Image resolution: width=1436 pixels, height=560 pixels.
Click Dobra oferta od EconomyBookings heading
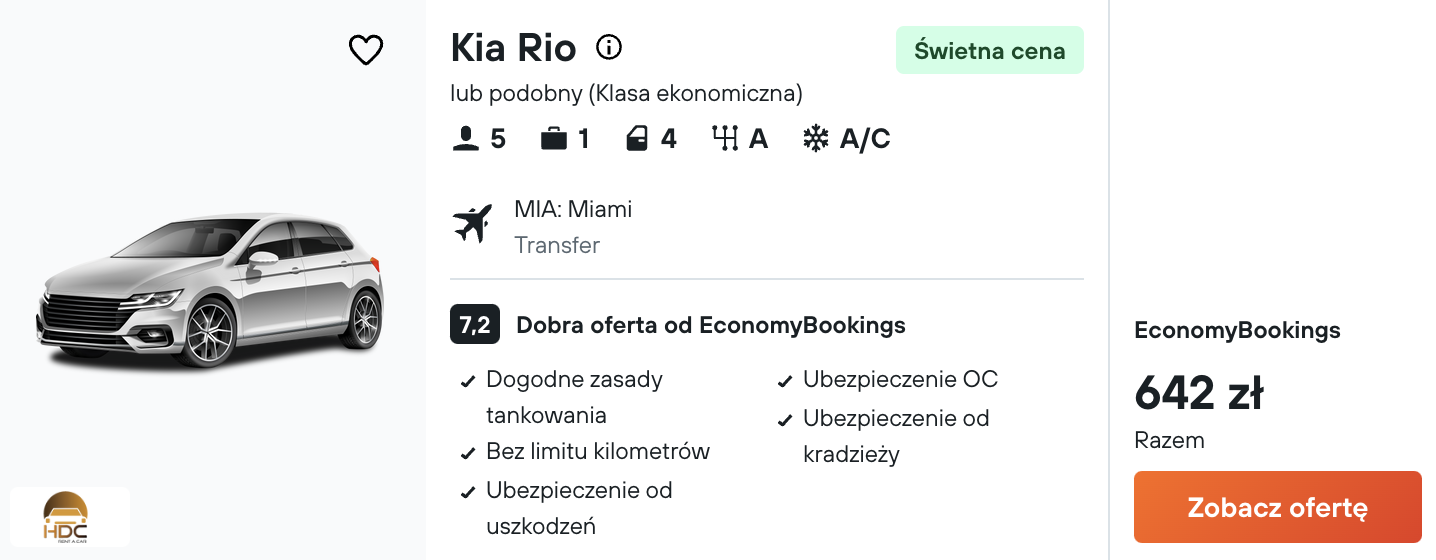pos(711,325)
